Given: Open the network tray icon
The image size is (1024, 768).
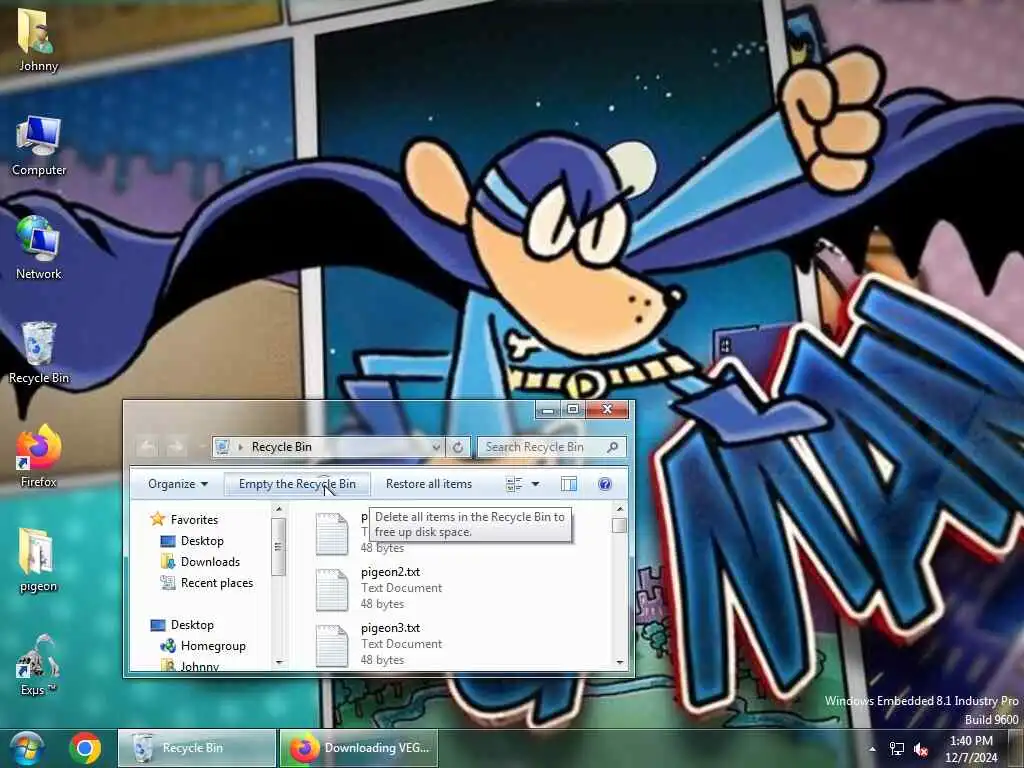Looking at the screenshot, I should point(897,749).
